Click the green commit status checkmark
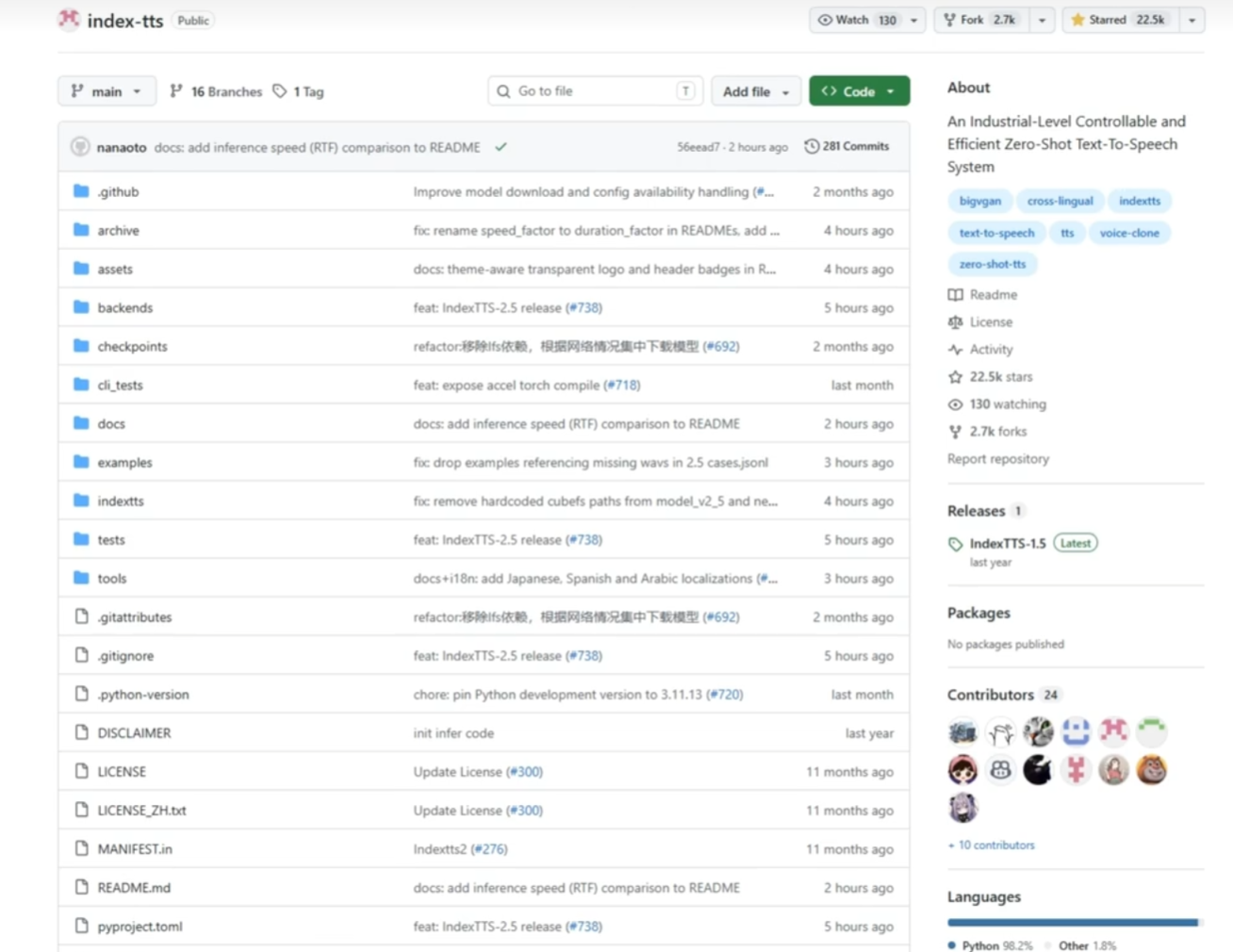Image resolution: width=1233 pixels, height=952 pixels. click(501, 146)
